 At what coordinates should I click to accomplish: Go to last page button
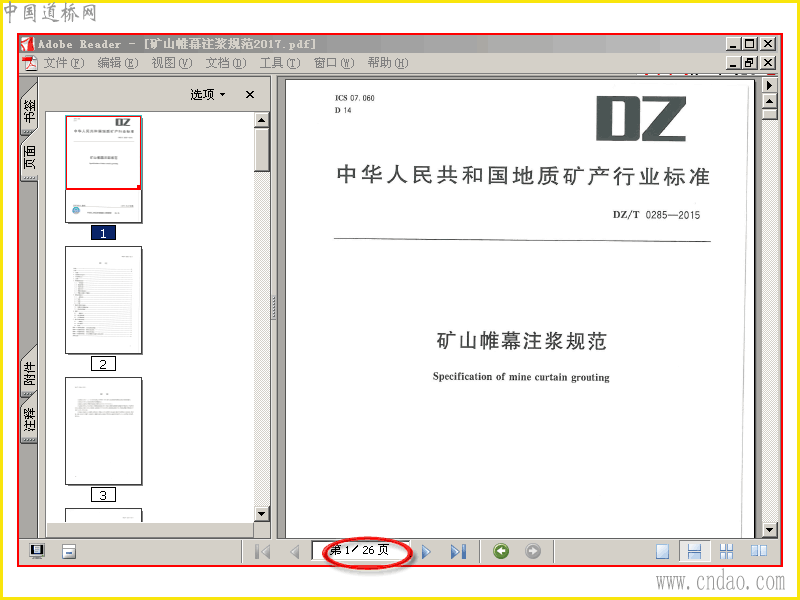[458, 552]
